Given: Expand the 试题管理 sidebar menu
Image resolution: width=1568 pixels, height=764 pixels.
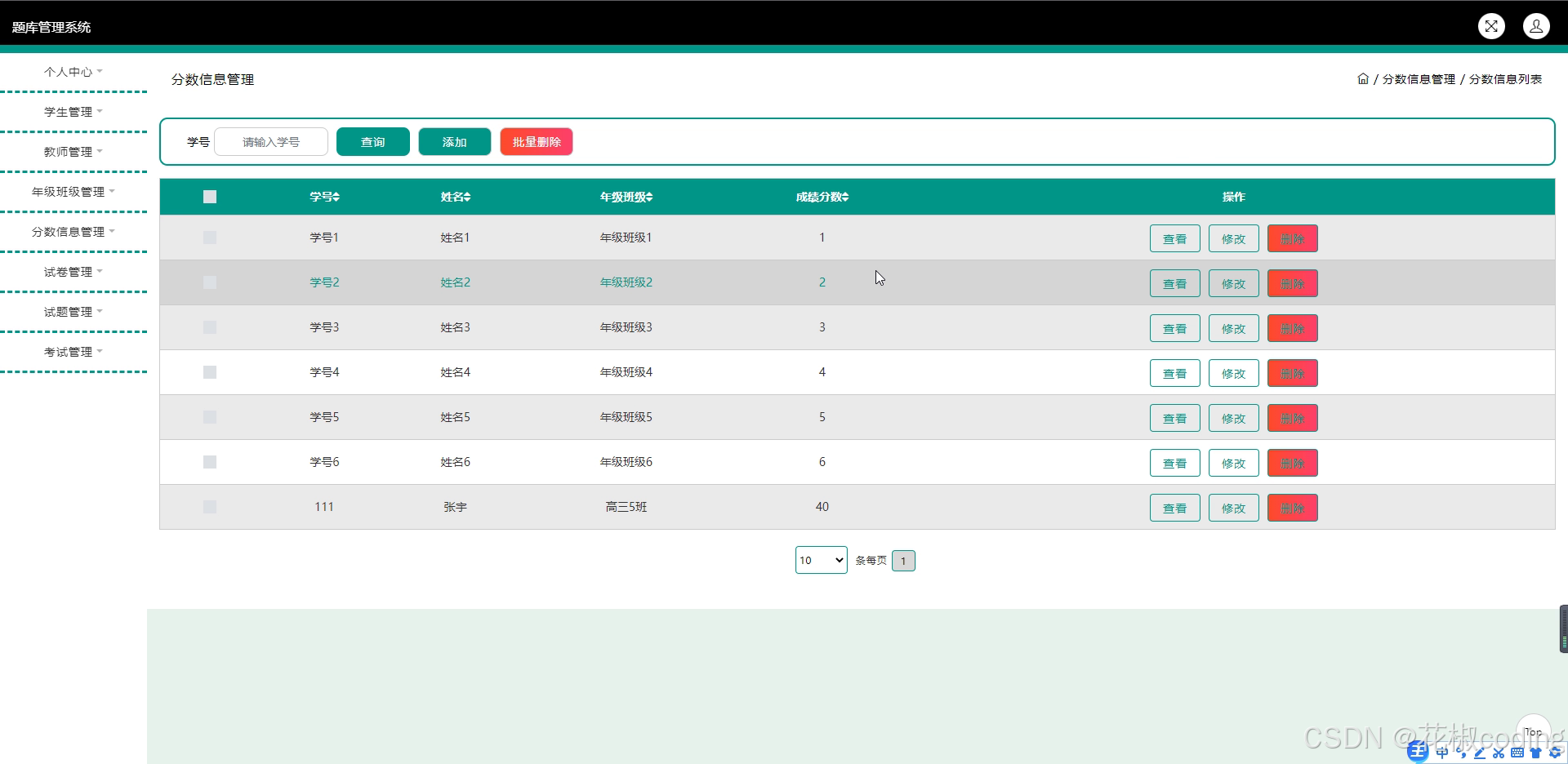Looking at the screenshot, I should [73, 312].
